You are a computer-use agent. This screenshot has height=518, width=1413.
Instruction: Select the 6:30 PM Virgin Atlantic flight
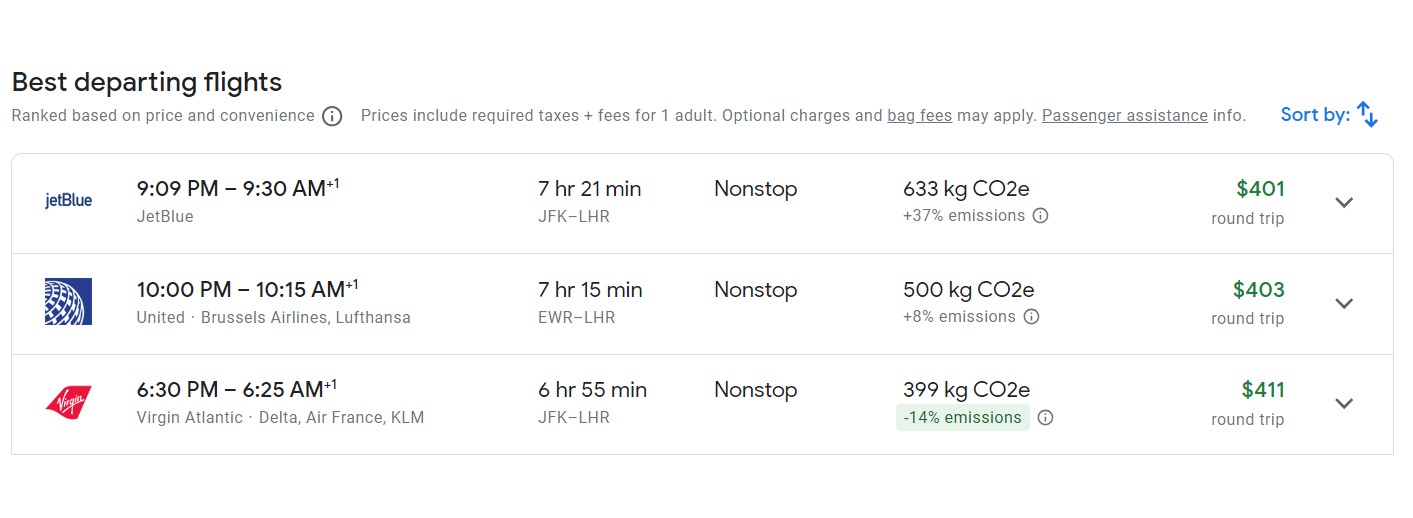pyautogui.click(x=231, y=390)
